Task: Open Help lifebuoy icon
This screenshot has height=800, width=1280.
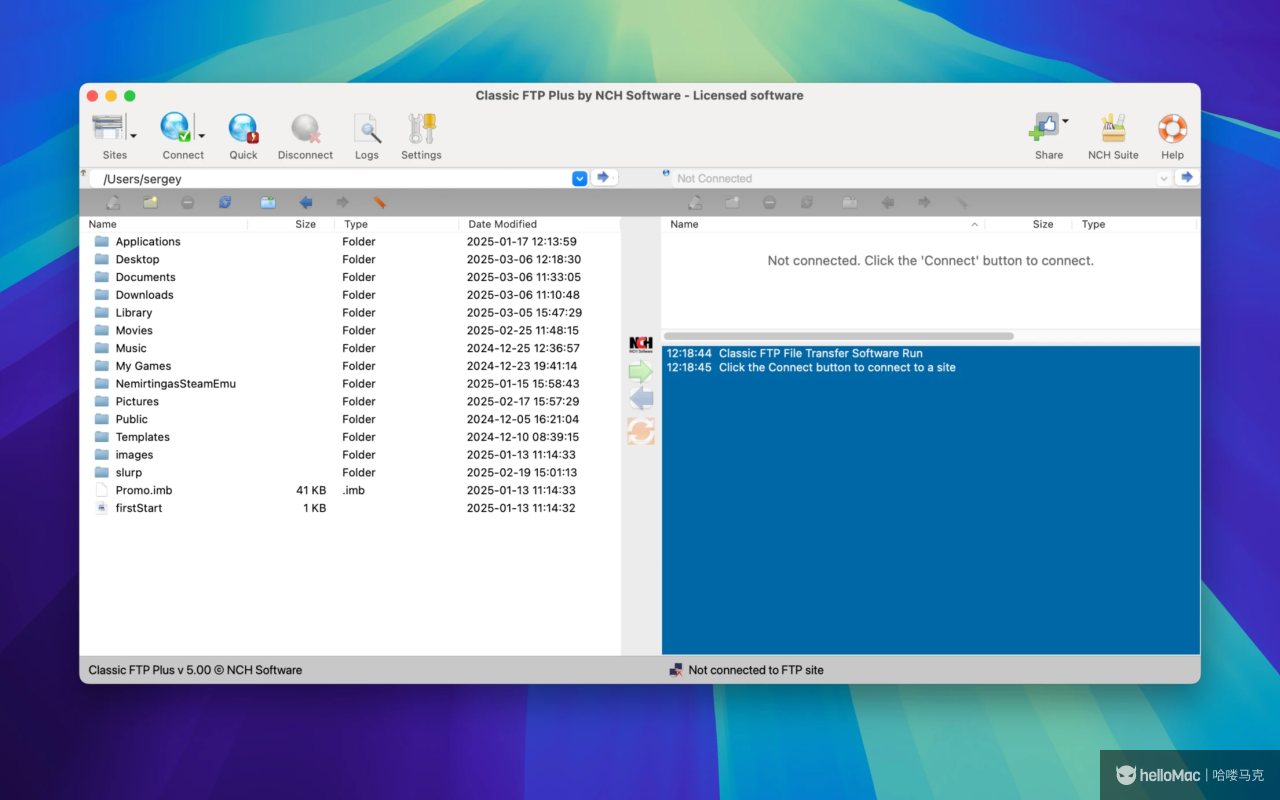Action: 1172,128
